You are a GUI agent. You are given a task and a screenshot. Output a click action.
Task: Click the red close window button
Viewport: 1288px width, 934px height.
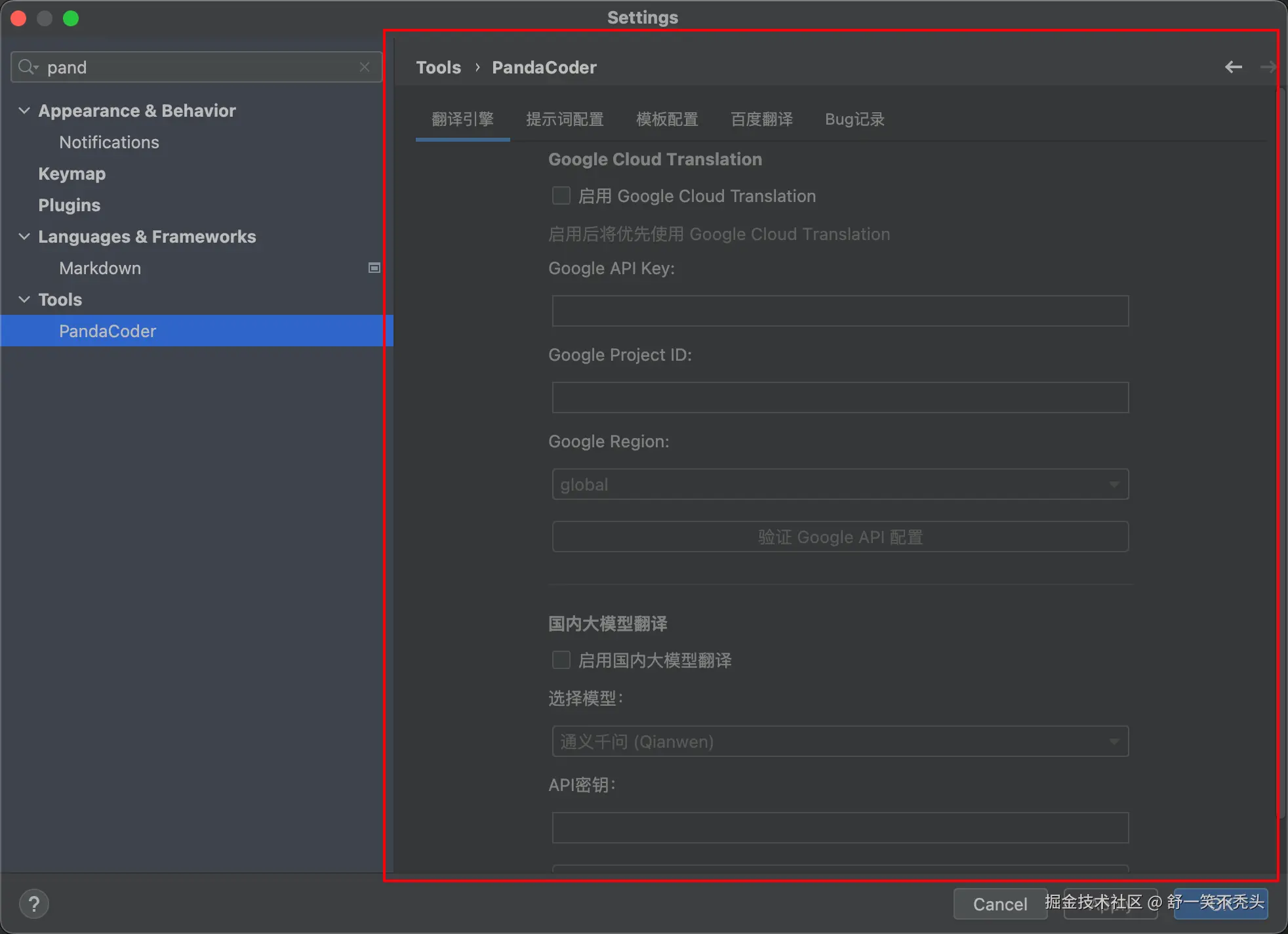click(x=18, y=18)
